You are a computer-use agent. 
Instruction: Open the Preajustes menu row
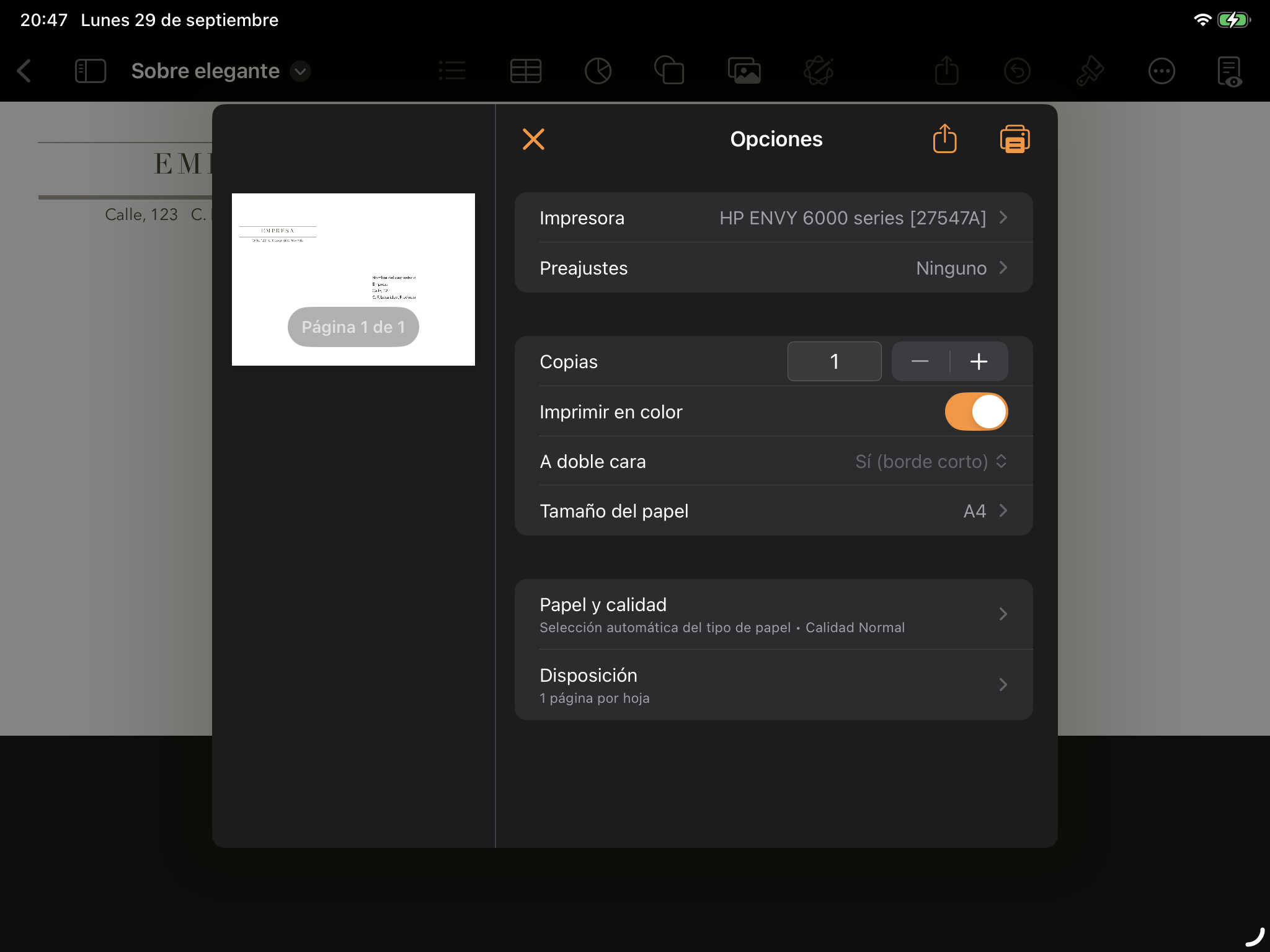[773, 268]
